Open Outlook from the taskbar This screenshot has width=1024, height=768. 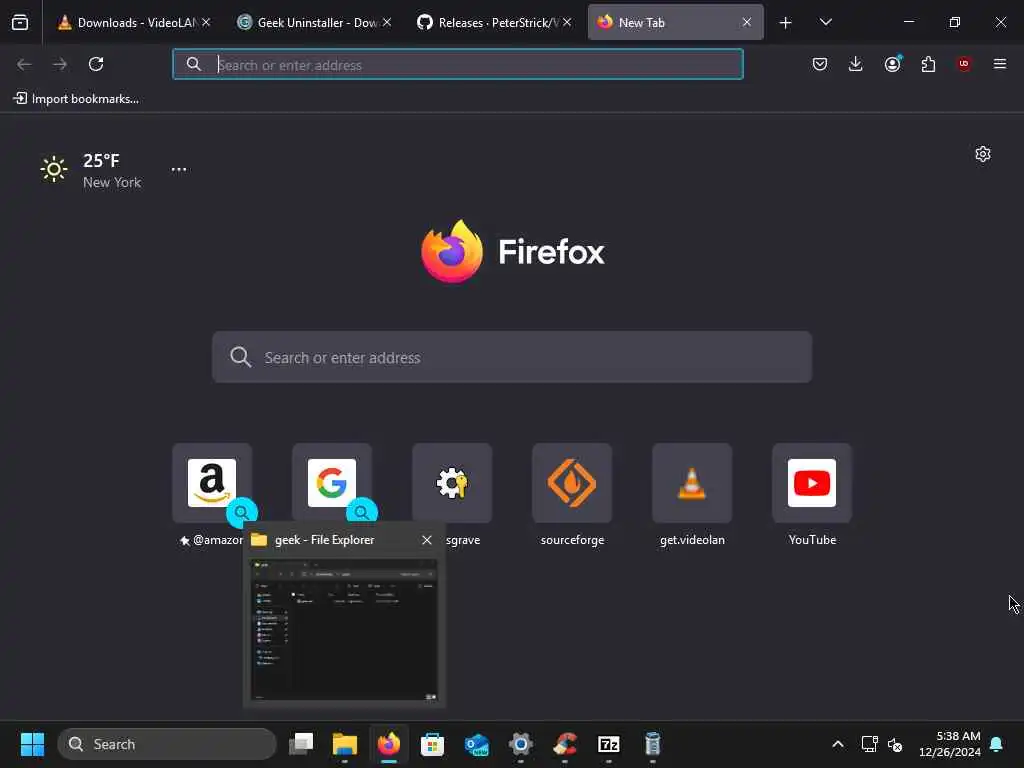click(477, 744)
